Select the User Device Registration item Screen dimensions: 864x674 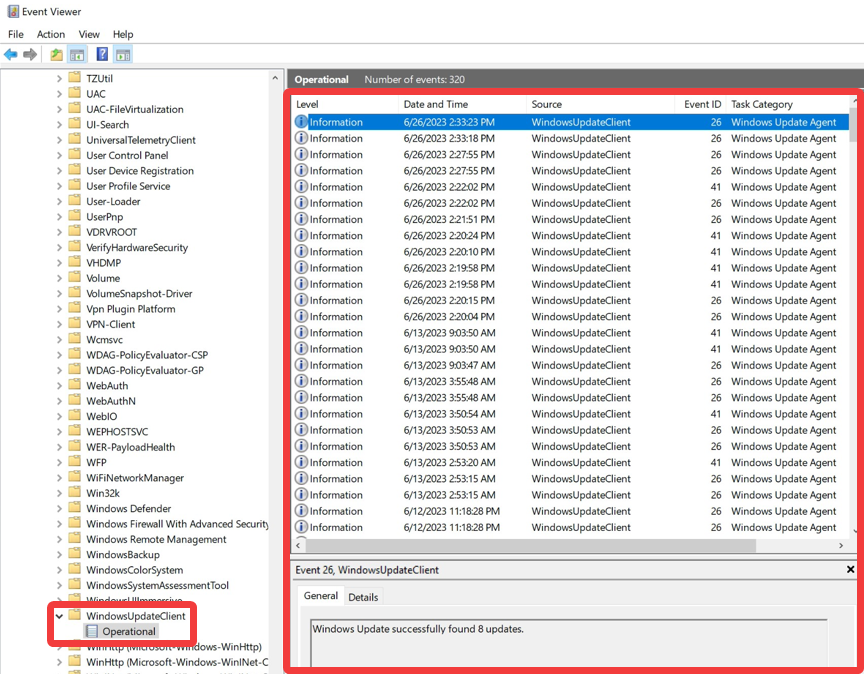[140, 171]
